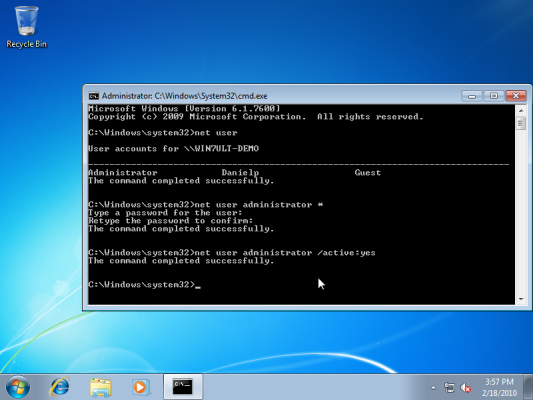Select the cmd.exe taskbar button
This screenshot has height=400, width=533.
183,387
